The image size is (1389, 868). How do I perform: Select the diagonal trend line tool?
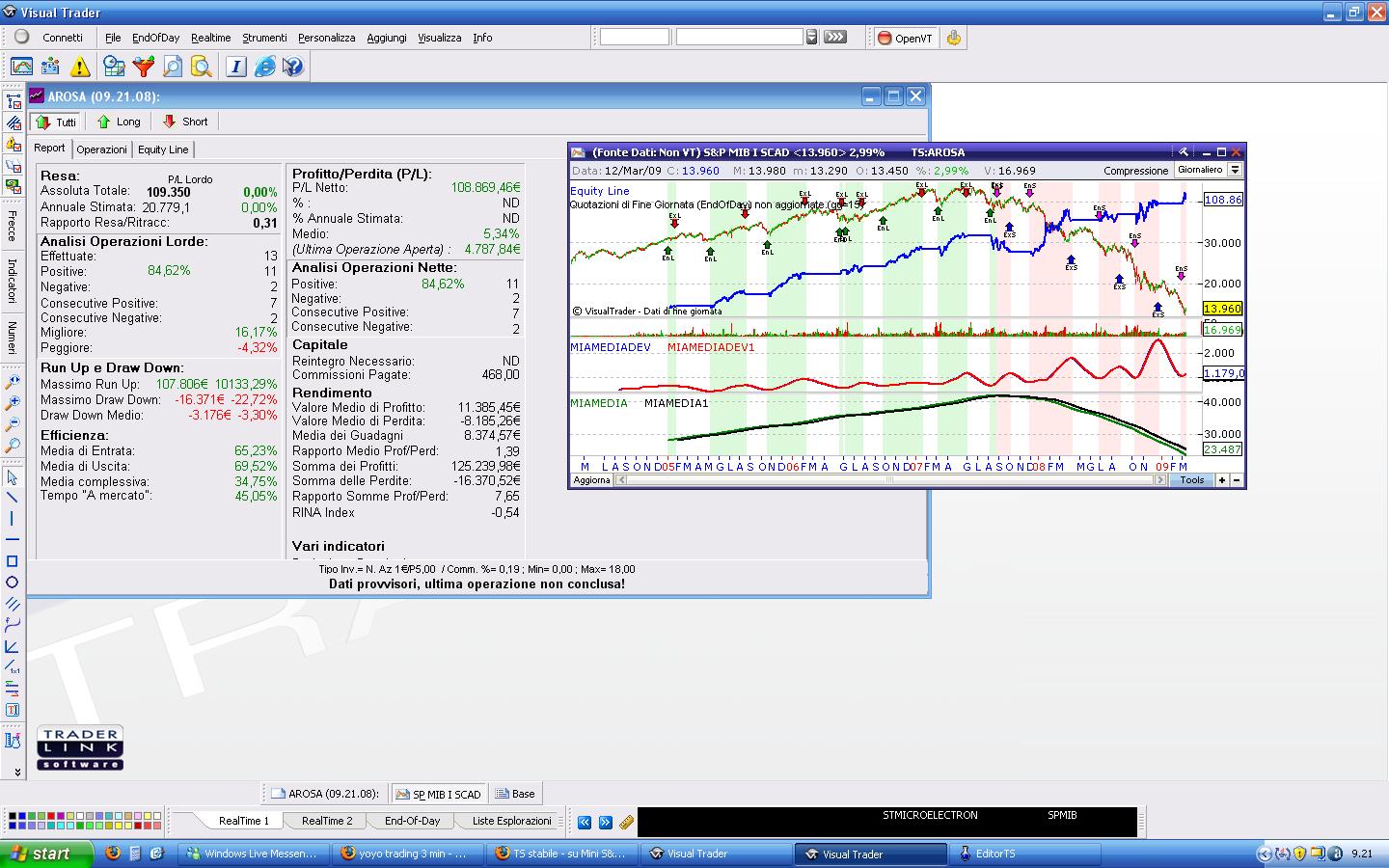point(13,498)
